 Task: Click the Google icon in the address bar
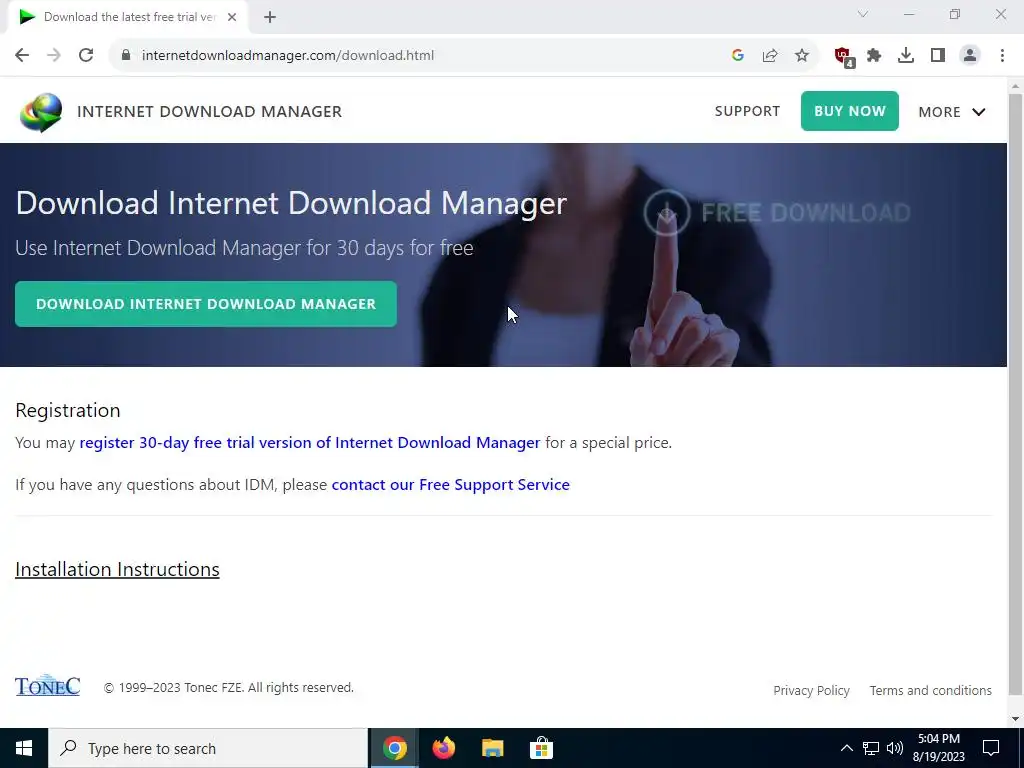tap(737, 55)
